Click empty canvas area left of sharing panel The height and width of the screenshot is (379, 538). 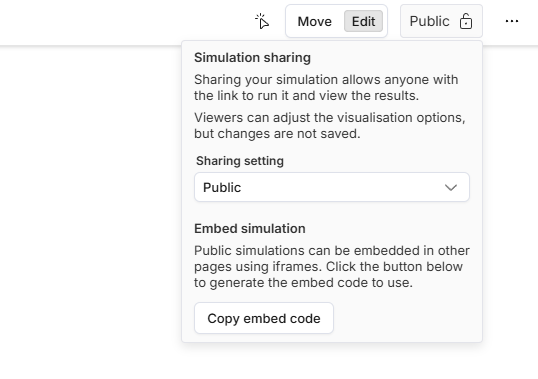pos(89,189)
